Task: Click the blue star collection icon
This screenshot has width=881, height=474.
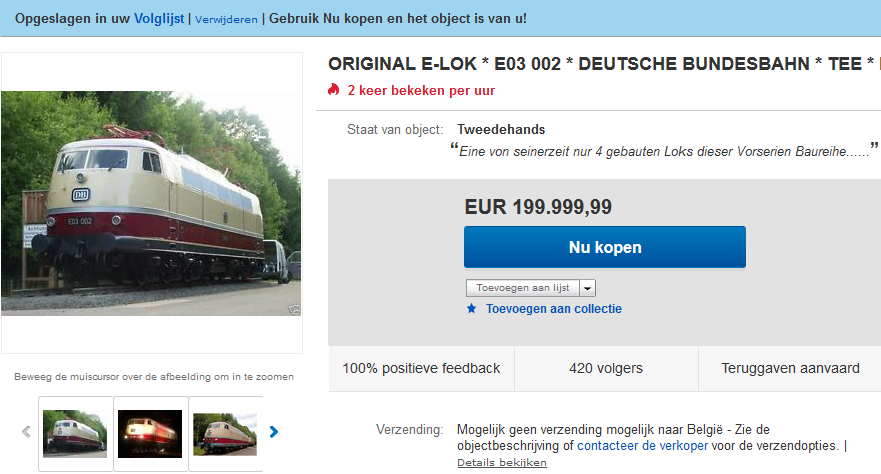Action: tap(471, 308)
